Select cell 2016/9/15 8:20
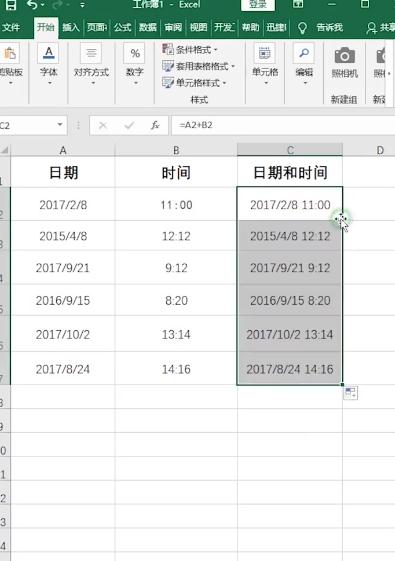This screenshot has width=395, height=561. click(290, 300)
